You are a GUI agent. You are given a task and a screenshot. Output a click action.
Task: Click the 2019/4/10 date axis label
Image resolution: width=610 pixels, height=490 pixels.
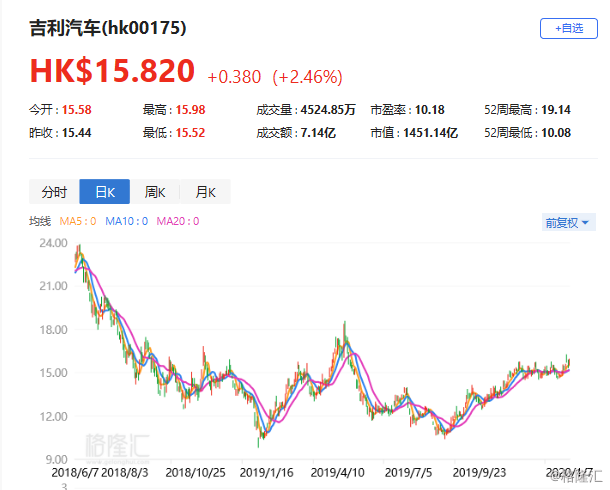click(337, 473)
